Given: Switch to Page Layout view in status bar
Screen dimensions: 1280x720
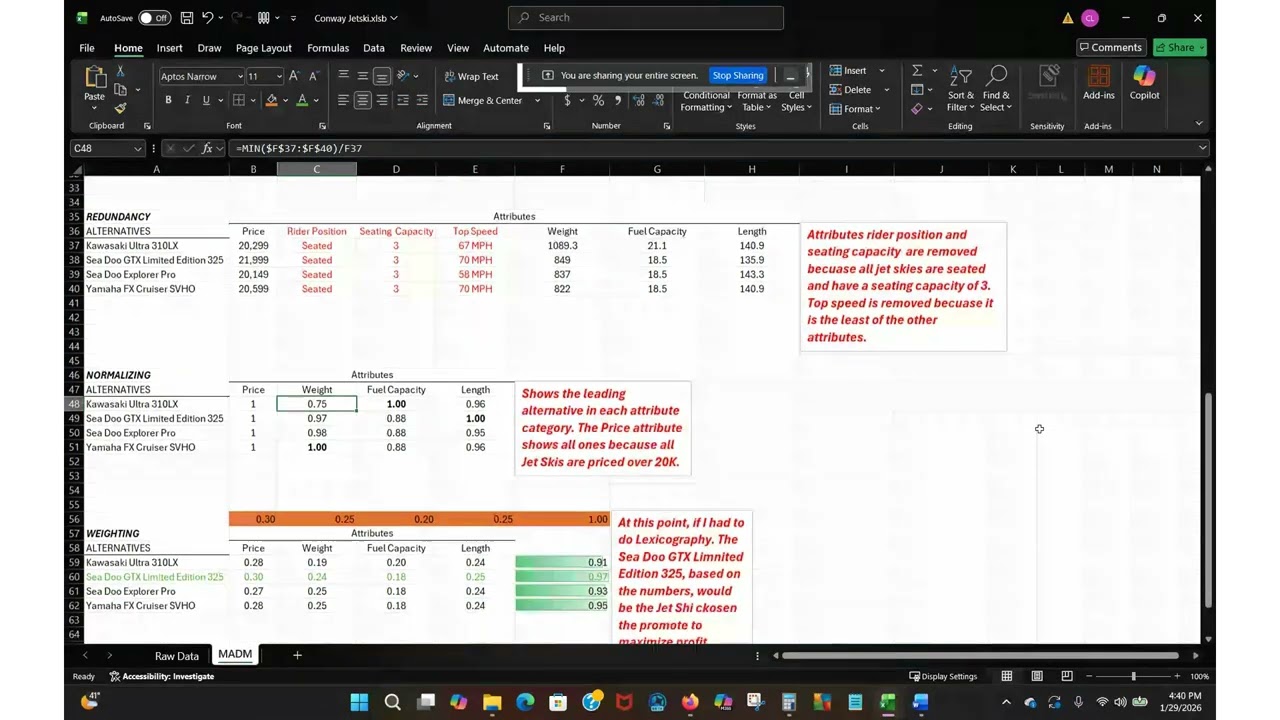Looking at the screenshot, I should pos(1037,676).
